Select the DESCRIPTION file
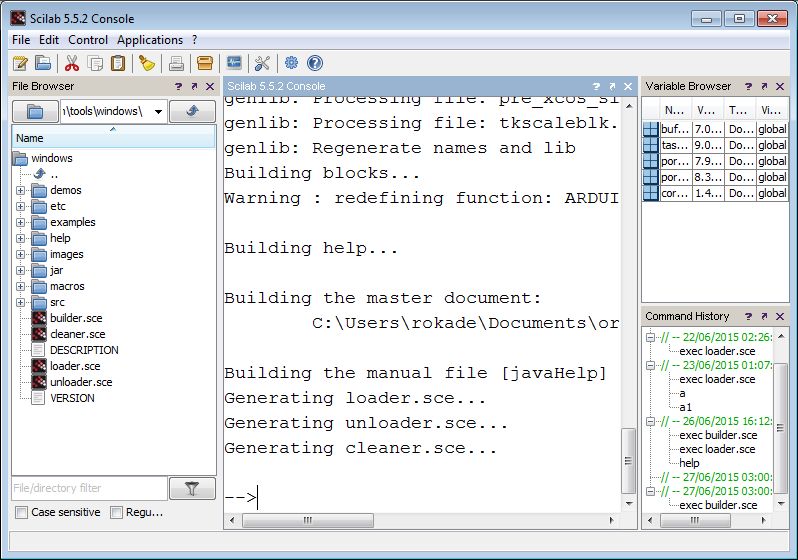The image size is (798, 560). pyautogui.click(x=84, y=350)
